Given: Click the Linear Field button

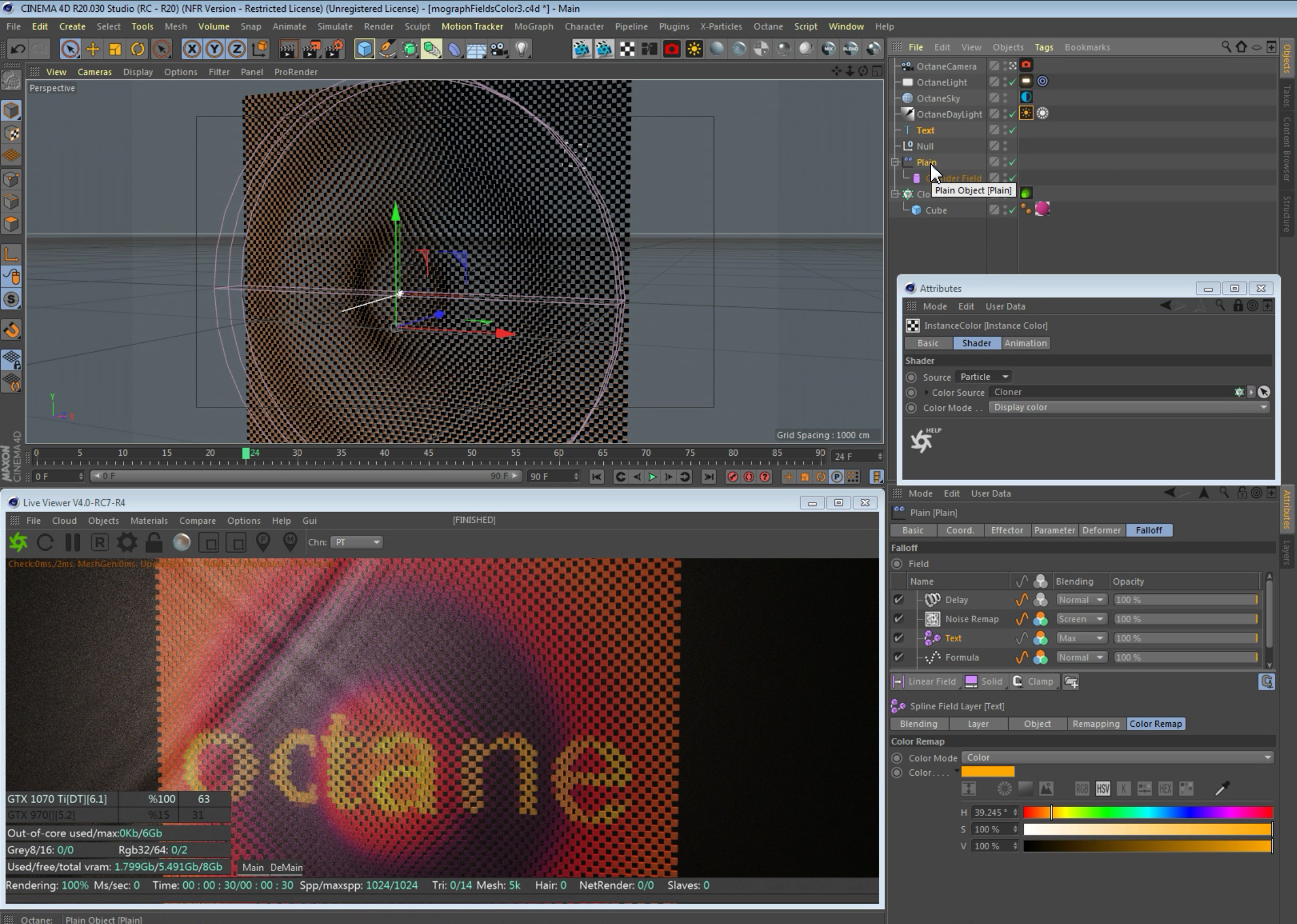Looking at the screenshot, I should [925, 681].
